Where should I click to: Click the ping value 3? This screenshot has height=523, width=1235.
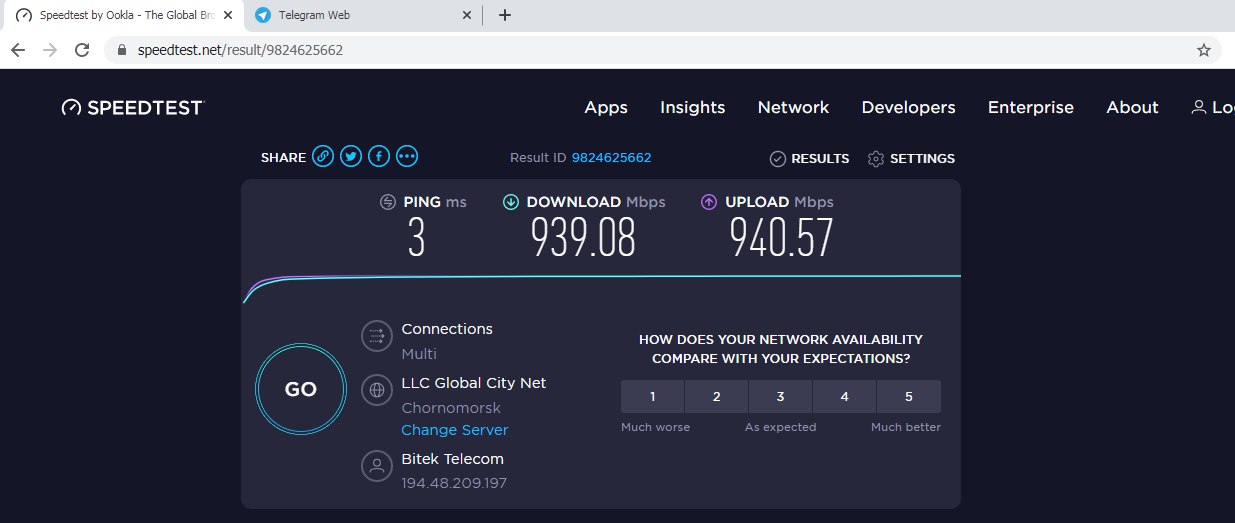(x=417, y=238)
